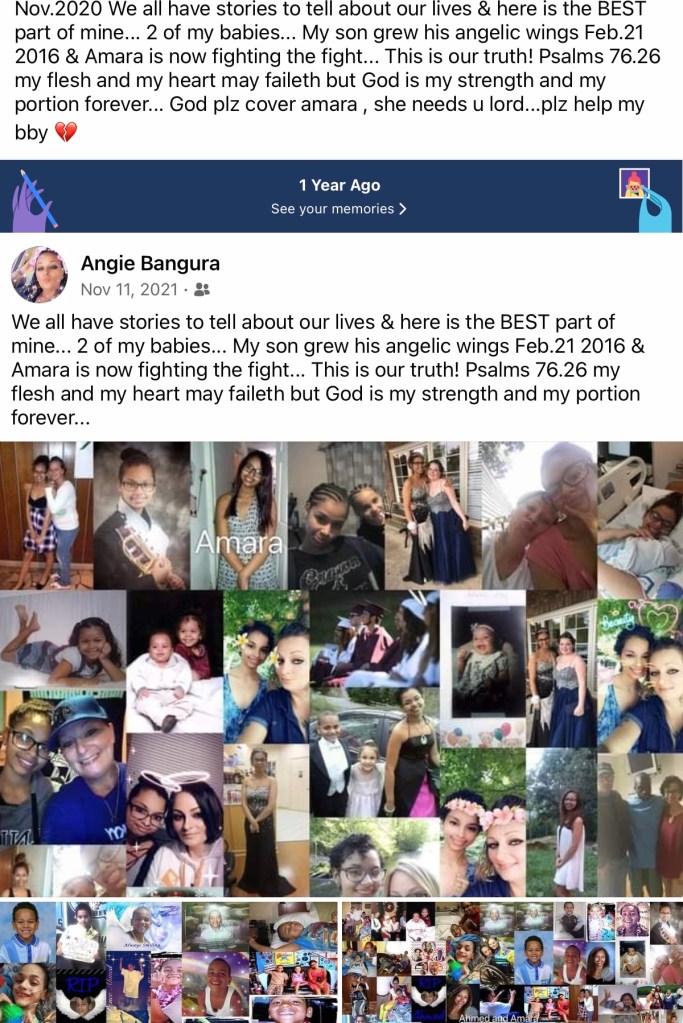The image size is (683, 1023).
Task: Open the angel halo filter selfie
Action: pyautogui.click(x=175, y=814)
